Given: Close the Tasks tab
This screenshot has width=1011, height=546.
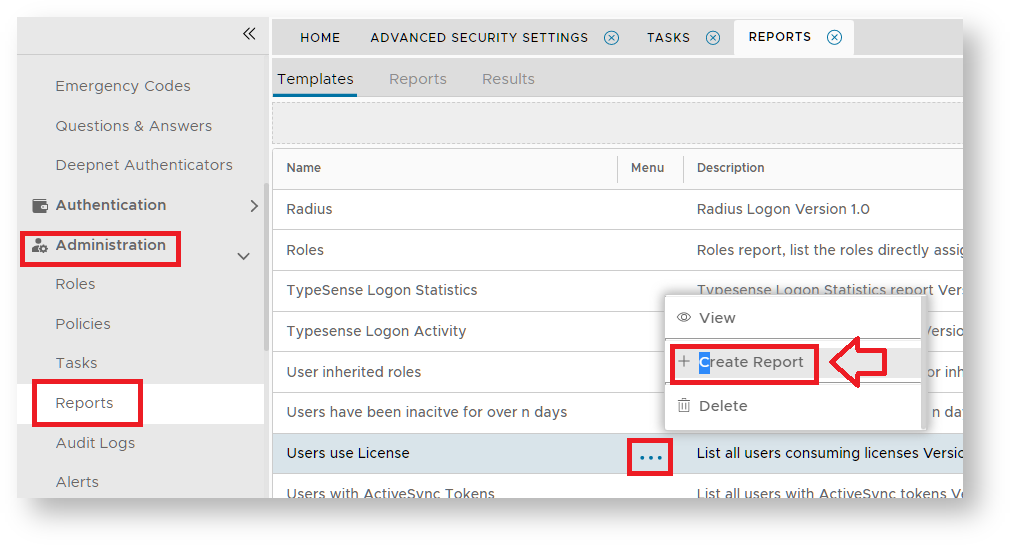Looking at the screenshot, I should (x=713, y=38).
